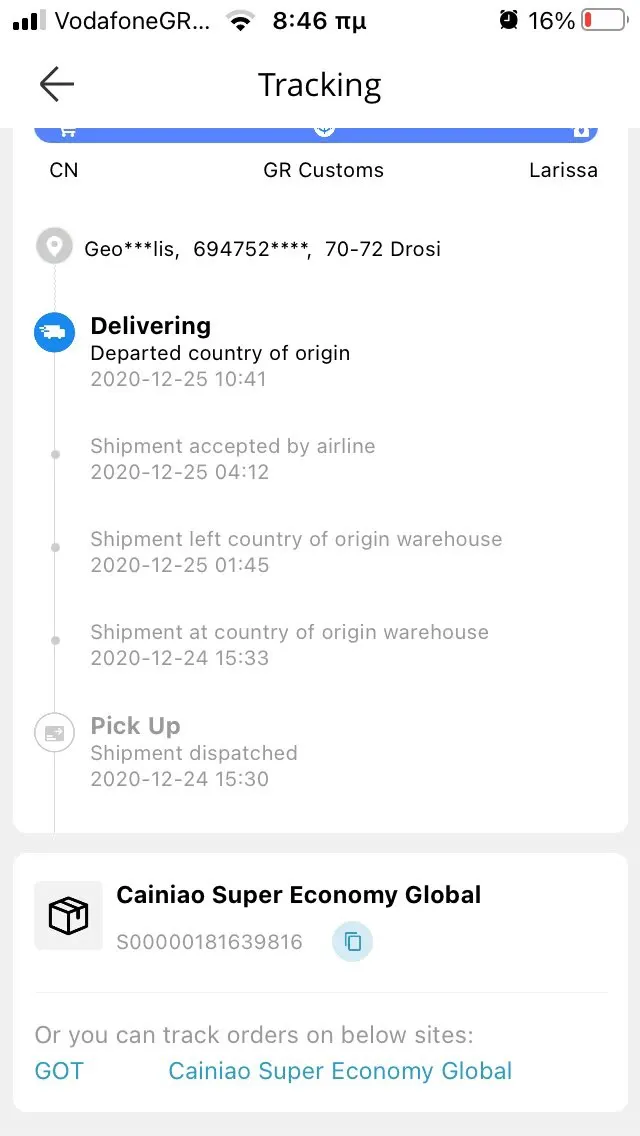Tap the location pin icon
Screen dimensions: 640x1136
54,246
